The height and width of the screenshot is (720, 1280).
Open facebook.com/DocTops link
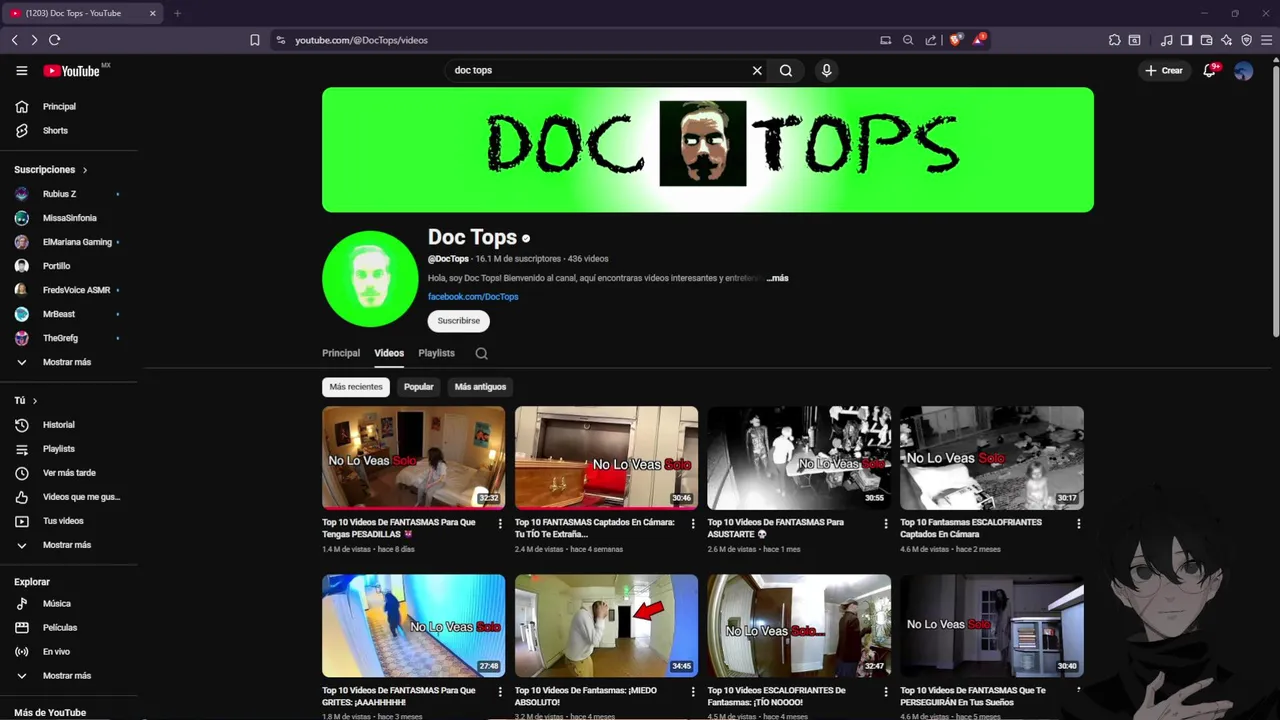(473, 297)
